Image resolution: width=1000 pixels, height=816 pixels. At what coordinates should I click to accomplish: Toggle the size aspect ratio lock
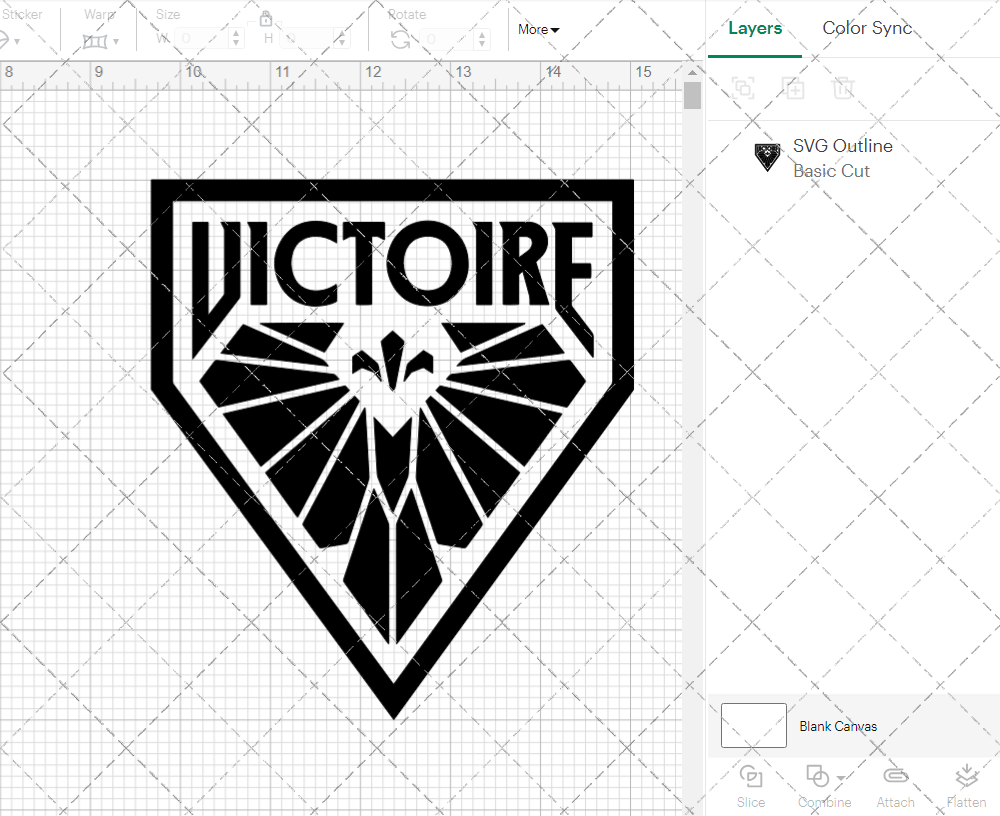[266, 19]
